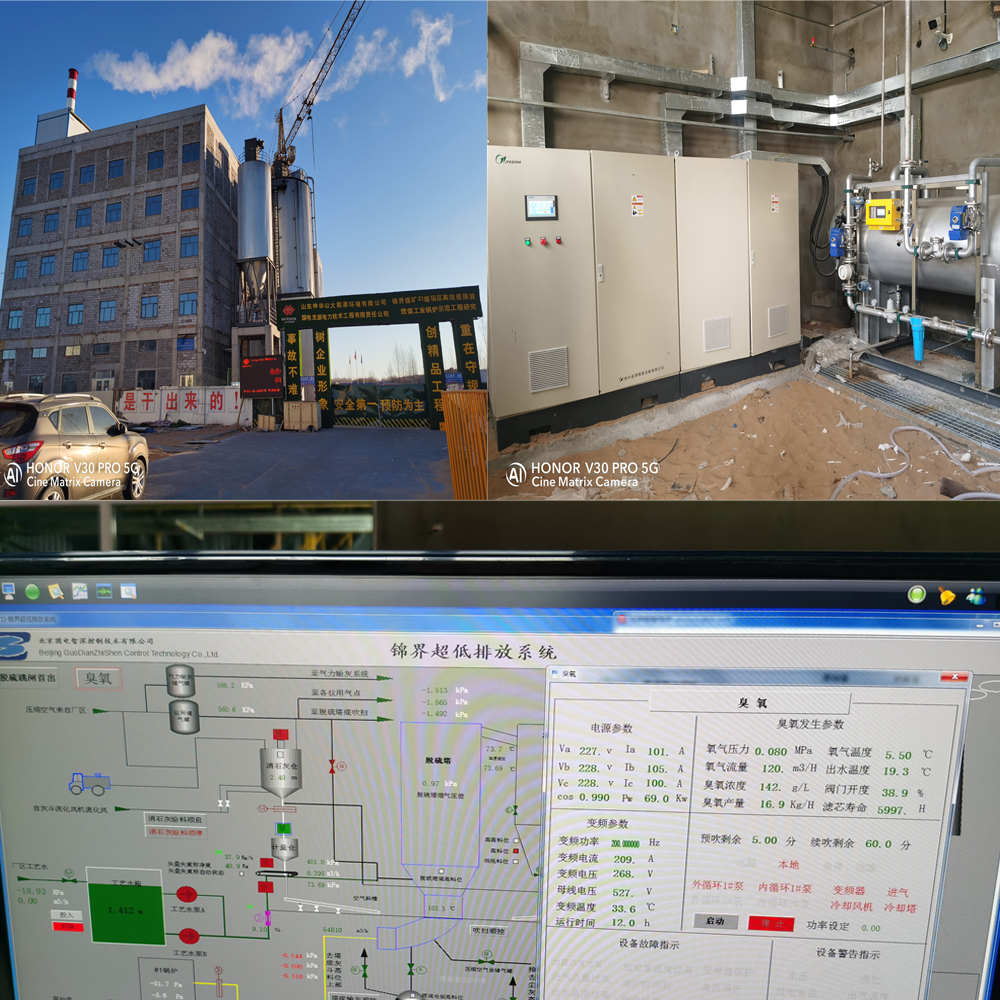The image size is (1000, 1000).
Task: Click the 运行时间 value 12.0
Action: (x=622, y=923)
